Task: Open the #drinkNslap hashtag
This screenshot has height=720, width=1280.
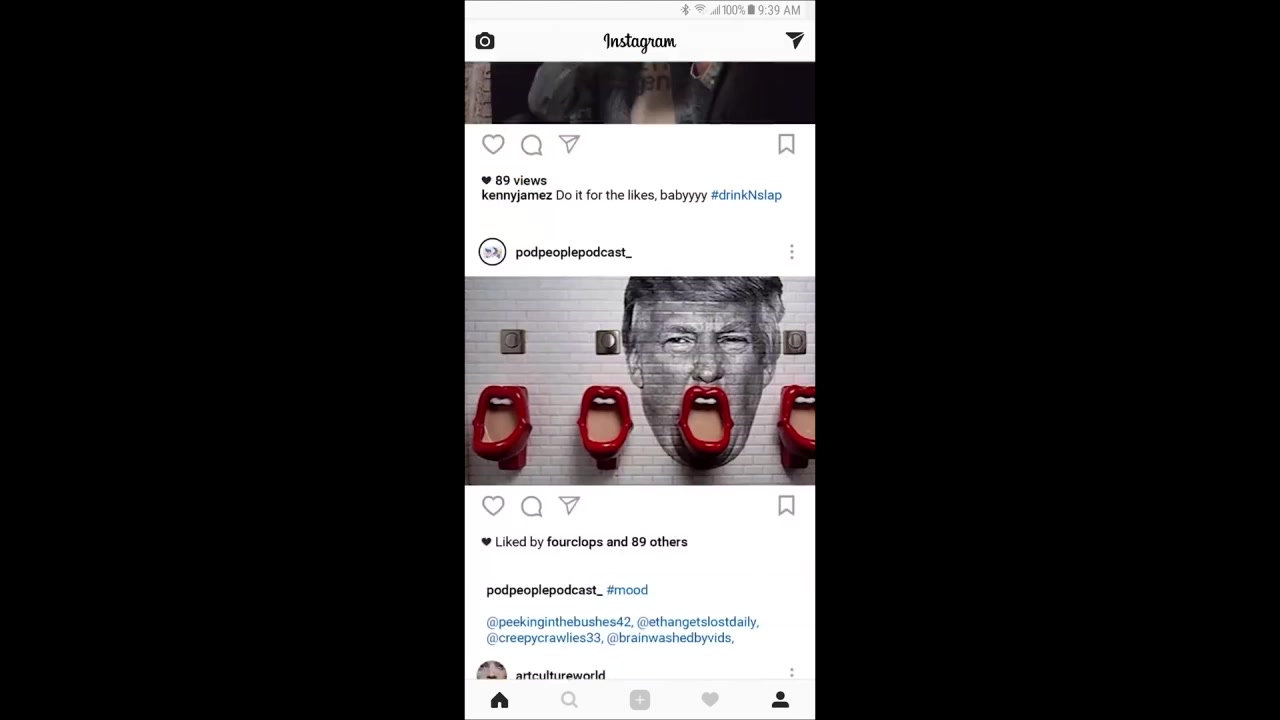Action: [746, 195]
